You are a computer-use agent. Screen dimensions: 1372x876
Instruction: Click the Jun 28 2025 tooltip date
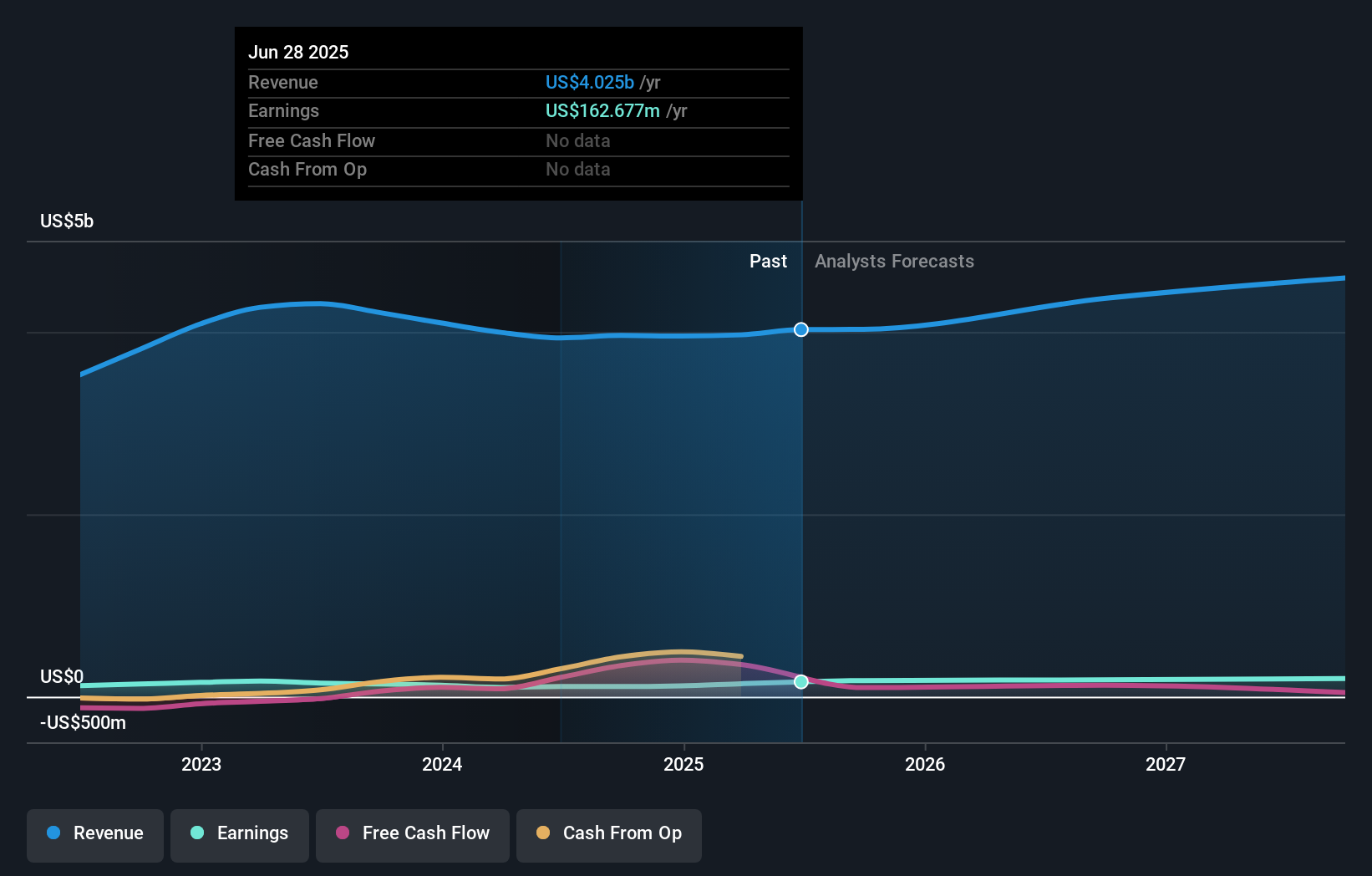pyautogui.click(x=298, y=52)
